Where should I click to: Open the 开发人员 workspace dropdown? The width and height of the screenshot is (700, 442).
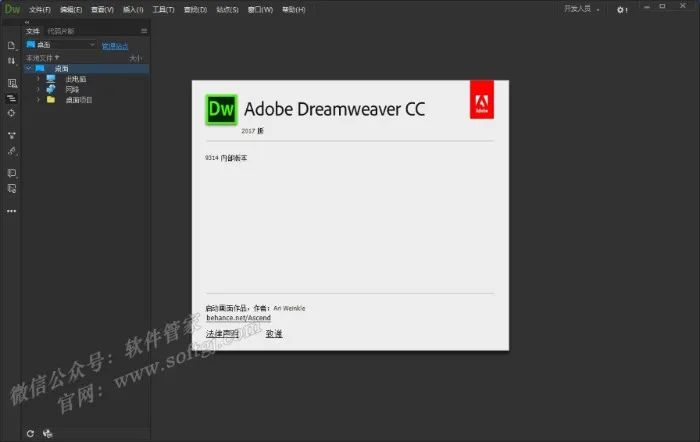click(582, 9)
